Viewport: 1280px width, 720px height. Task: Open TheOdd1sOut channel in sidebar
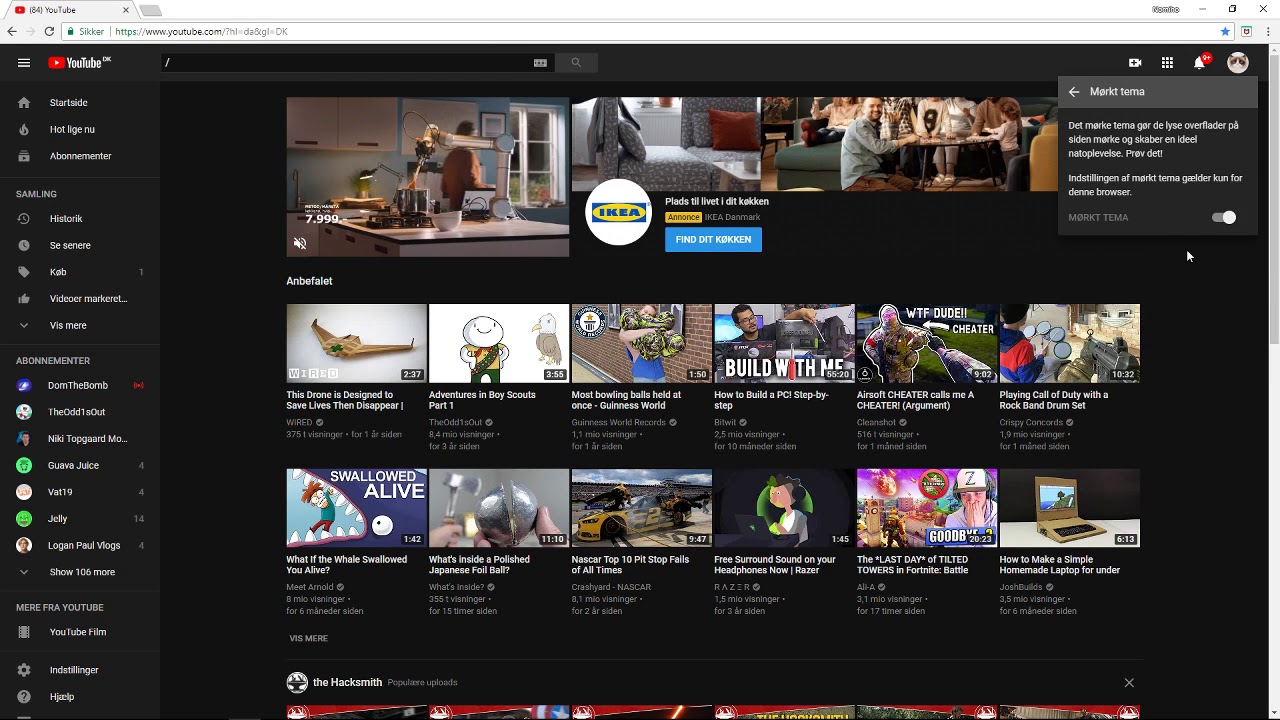tap(80, 412)
